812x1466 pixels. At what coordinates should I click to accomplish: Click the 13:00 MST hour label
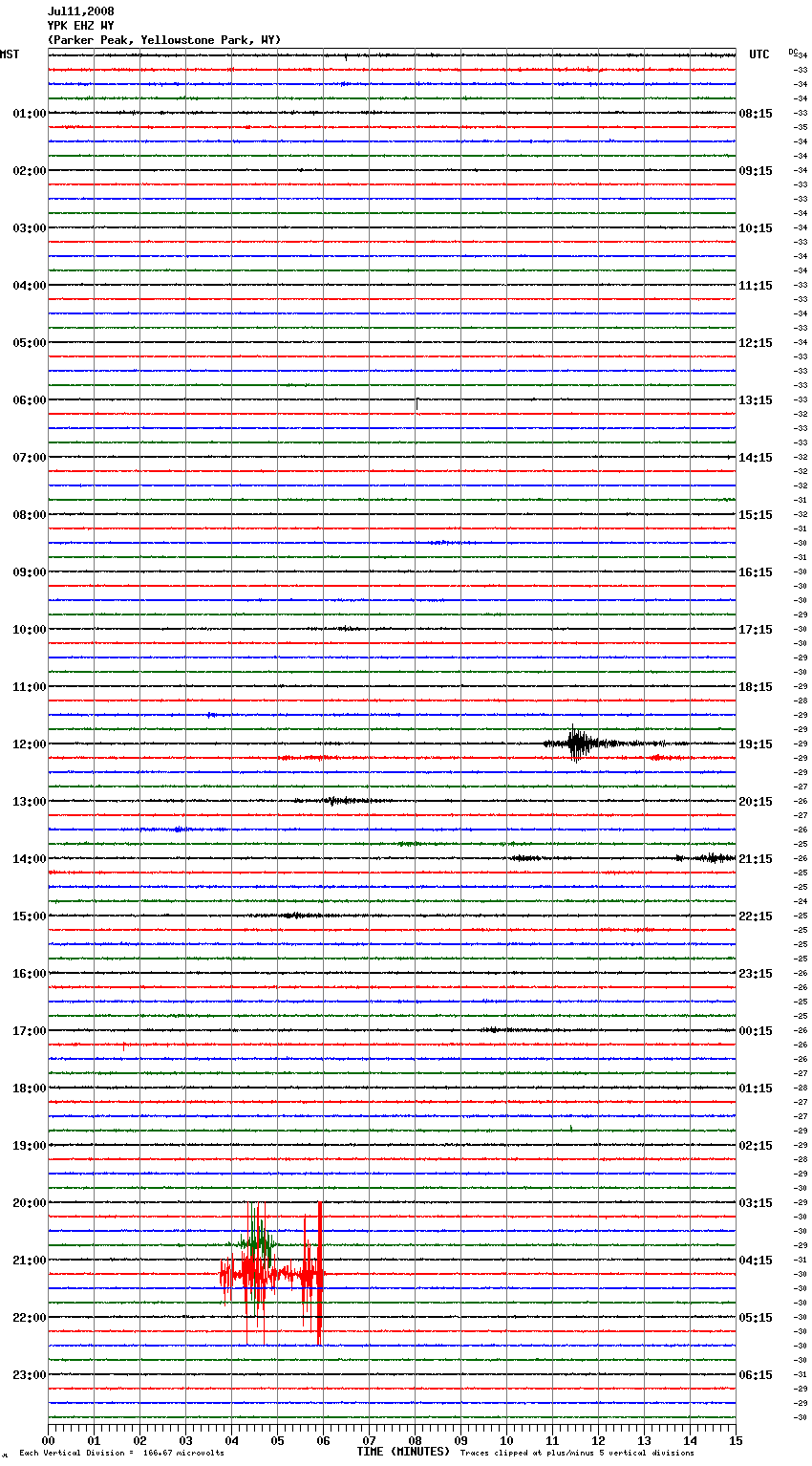30,802
